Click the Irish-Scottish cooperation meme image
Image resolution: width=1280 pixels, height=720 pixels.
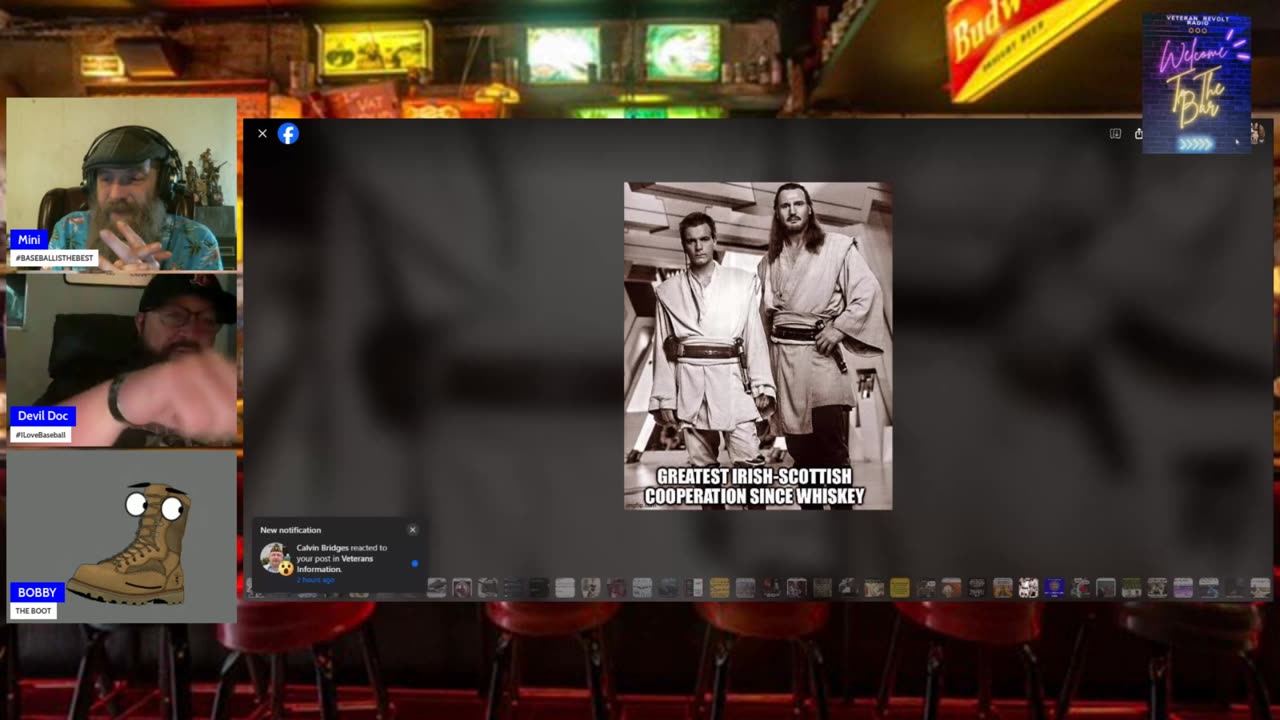point(758,346)
